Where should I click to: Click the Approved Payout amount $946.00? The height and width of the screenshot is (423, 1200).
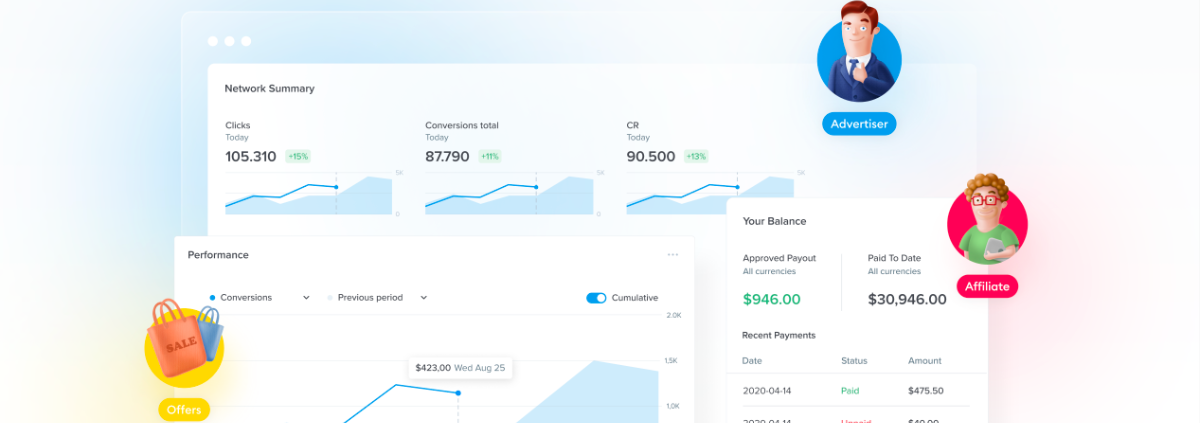point(772,299)
